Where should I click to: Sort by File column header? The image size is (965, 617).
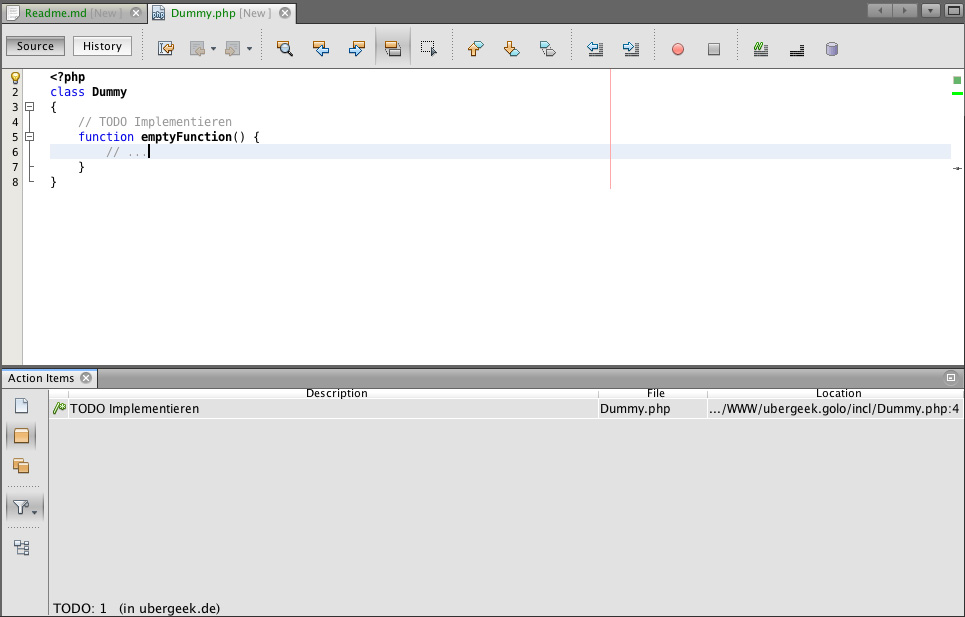tap(655, 393)
